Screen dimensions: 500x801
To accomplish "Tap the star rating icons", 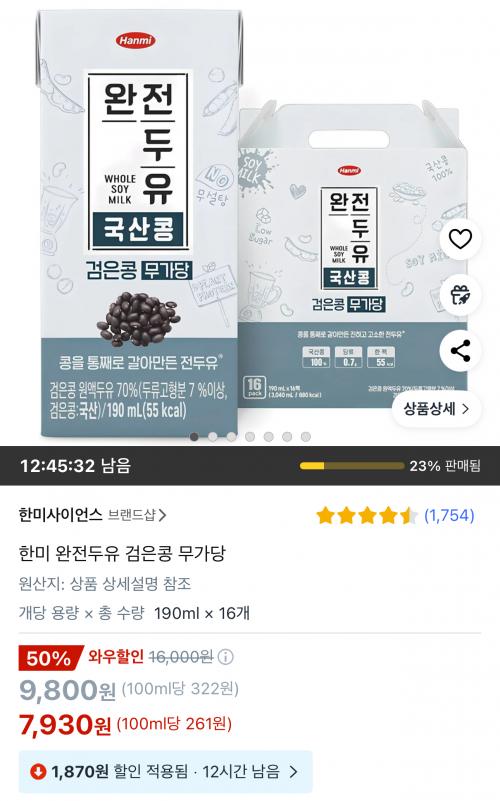I will click(367, 515).
